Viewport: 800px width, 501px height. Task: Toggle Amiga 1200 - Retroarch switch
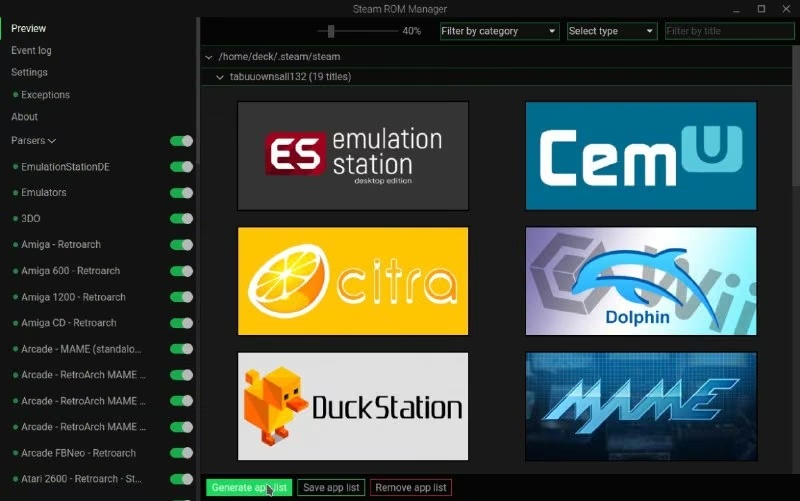pos(181,297)
